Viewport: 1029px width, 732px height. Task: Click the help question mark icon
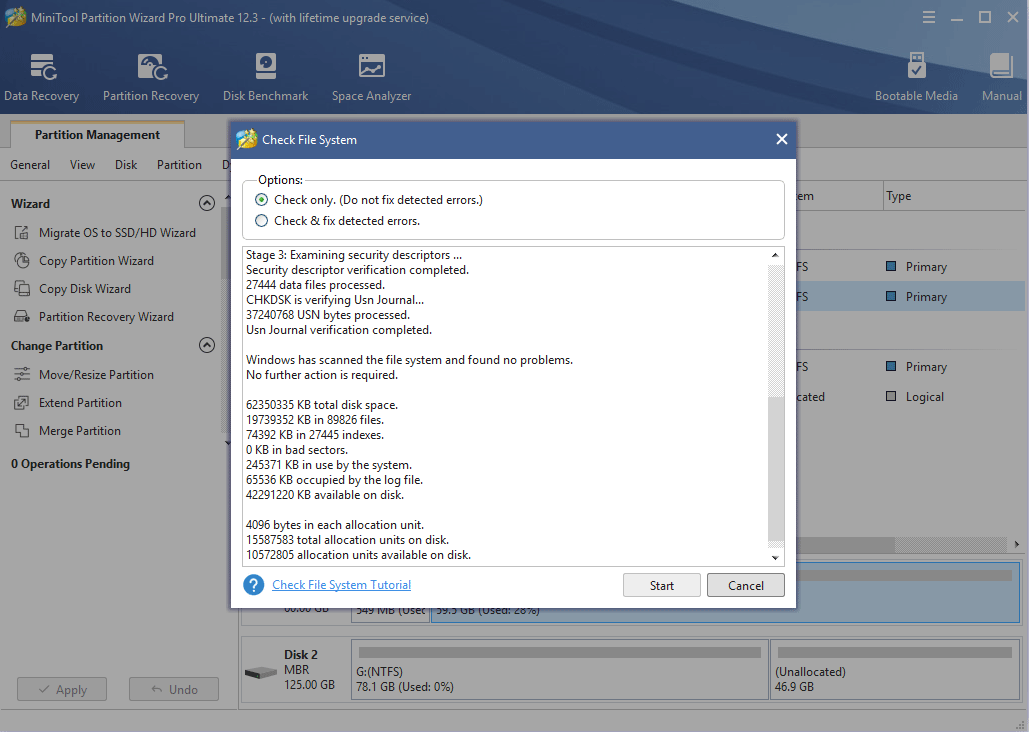click(253, 584)
